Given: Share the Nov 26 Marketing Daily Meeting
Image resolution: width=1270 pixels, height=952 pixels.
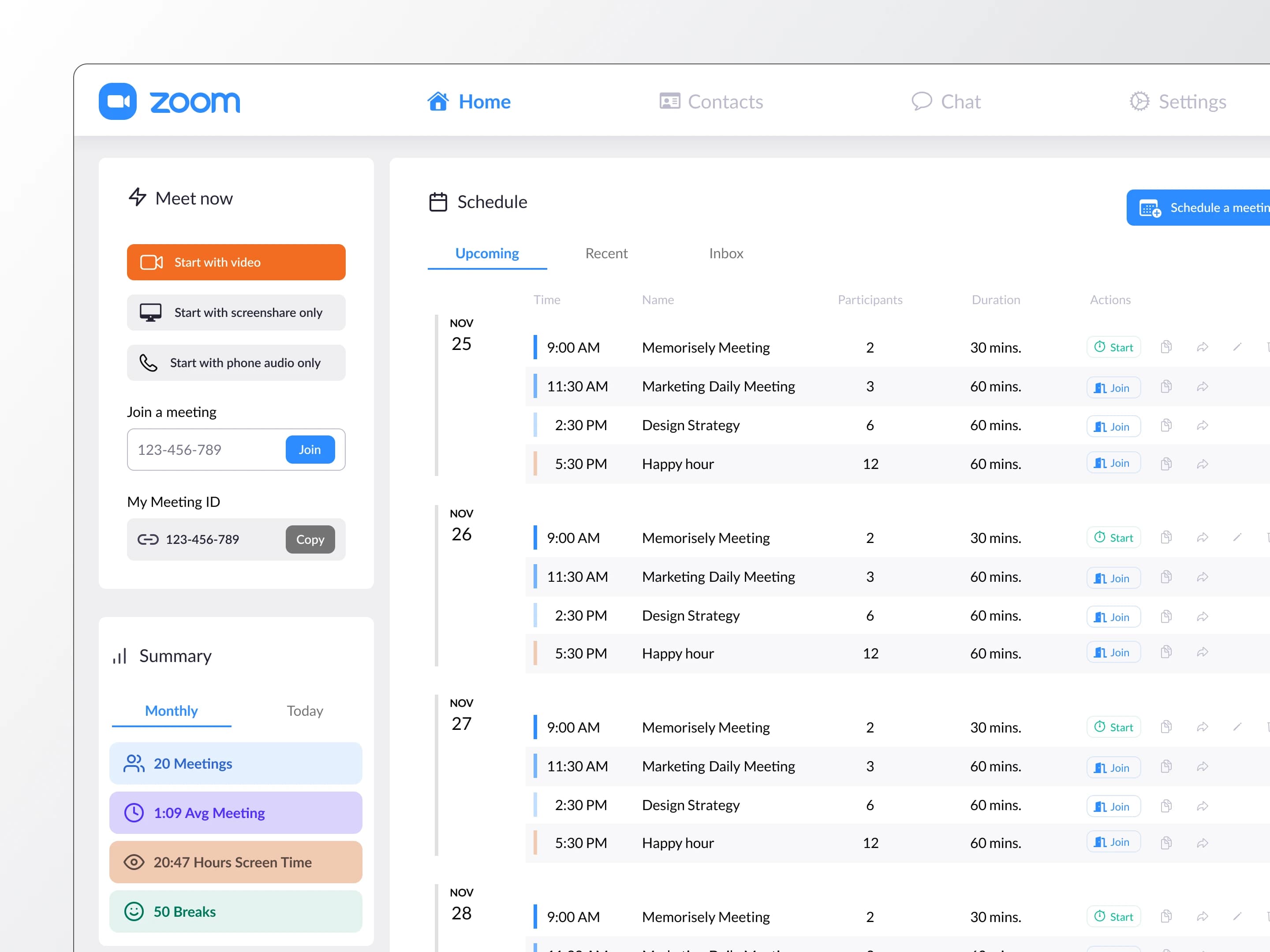Looking at the screenshot, I should 1202,577.
